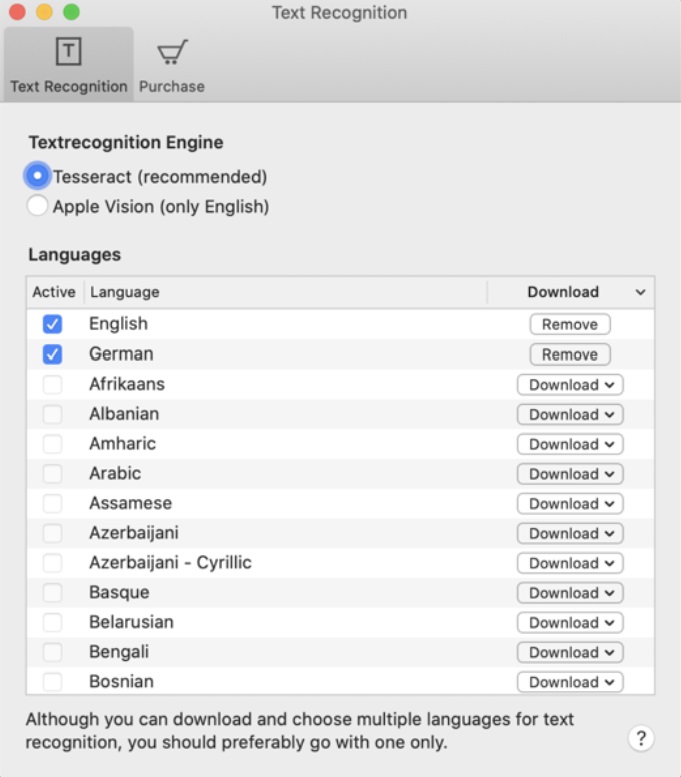Open help with the question mark button
681x777 pixels.
click(641, 738)
